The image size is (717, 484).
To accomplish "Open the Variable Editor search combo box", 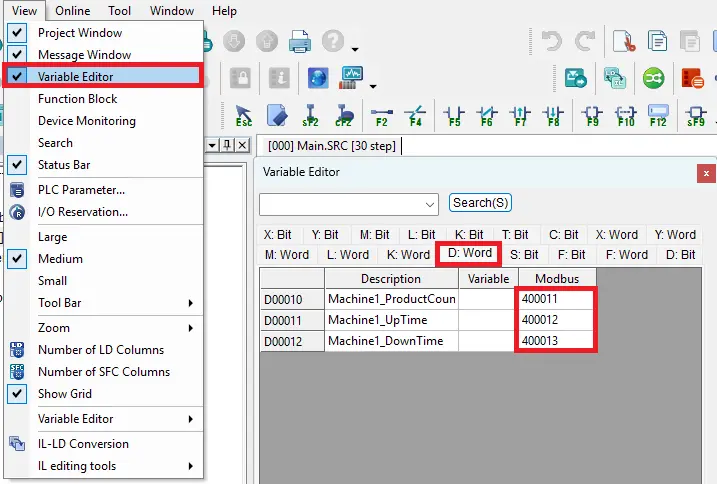I will pyautogui.click(x=348, y=204).
